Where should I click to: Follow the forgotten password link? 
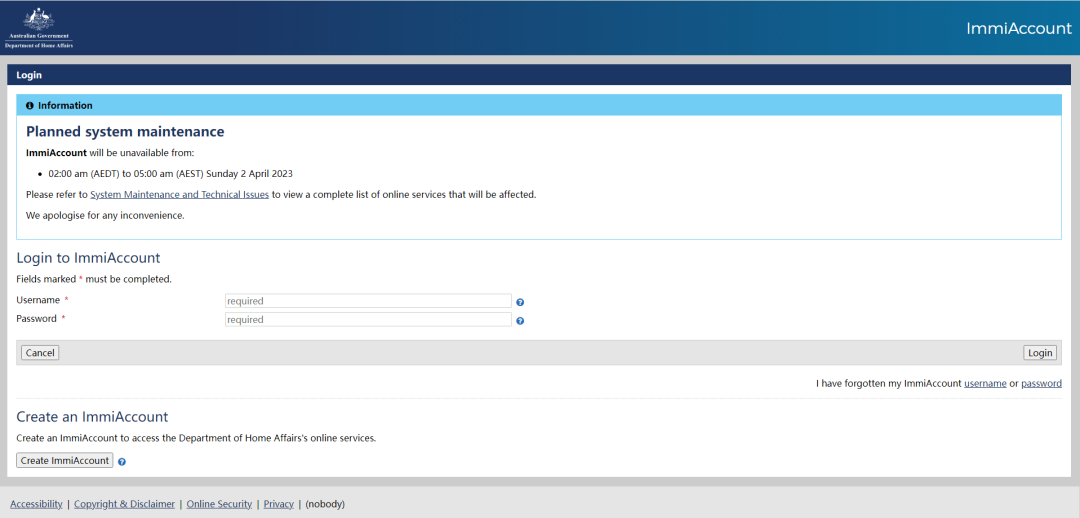click(x=1041, y=383)
